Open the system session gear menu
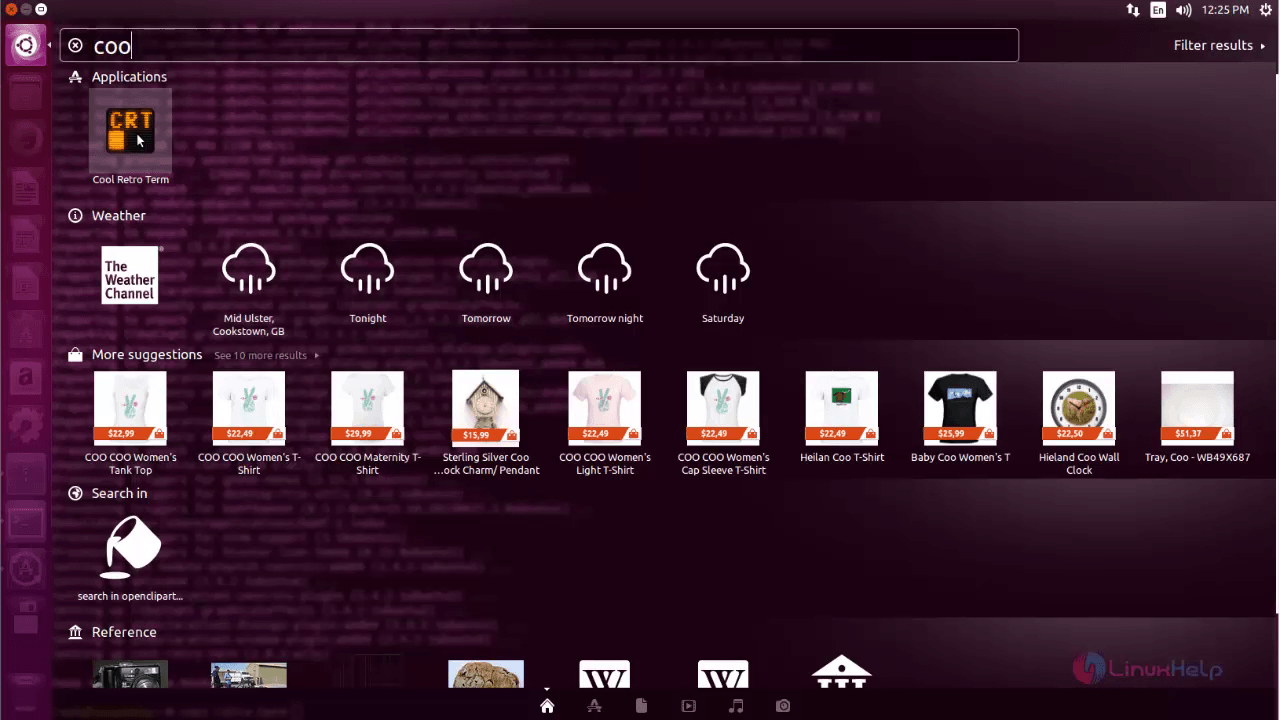 [1266, 10]
